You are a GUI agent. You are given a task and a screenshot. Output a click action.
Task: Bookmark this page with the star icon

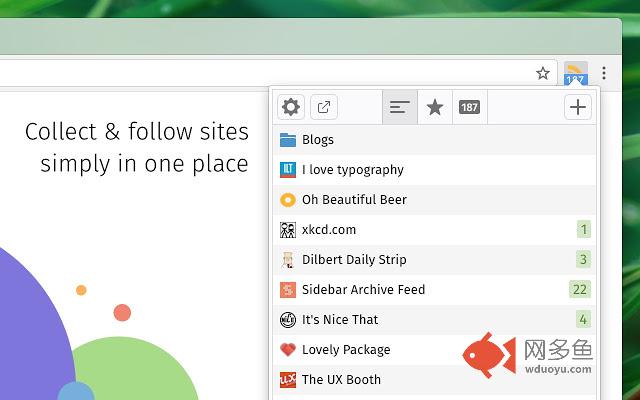pyautogui.click(x=542, y=73)
